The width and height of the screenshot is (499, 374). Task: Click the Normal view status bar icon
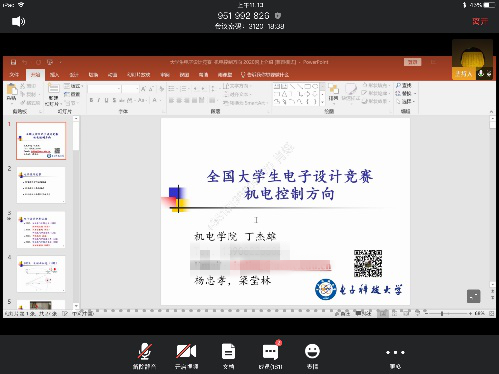coord(382,313)
